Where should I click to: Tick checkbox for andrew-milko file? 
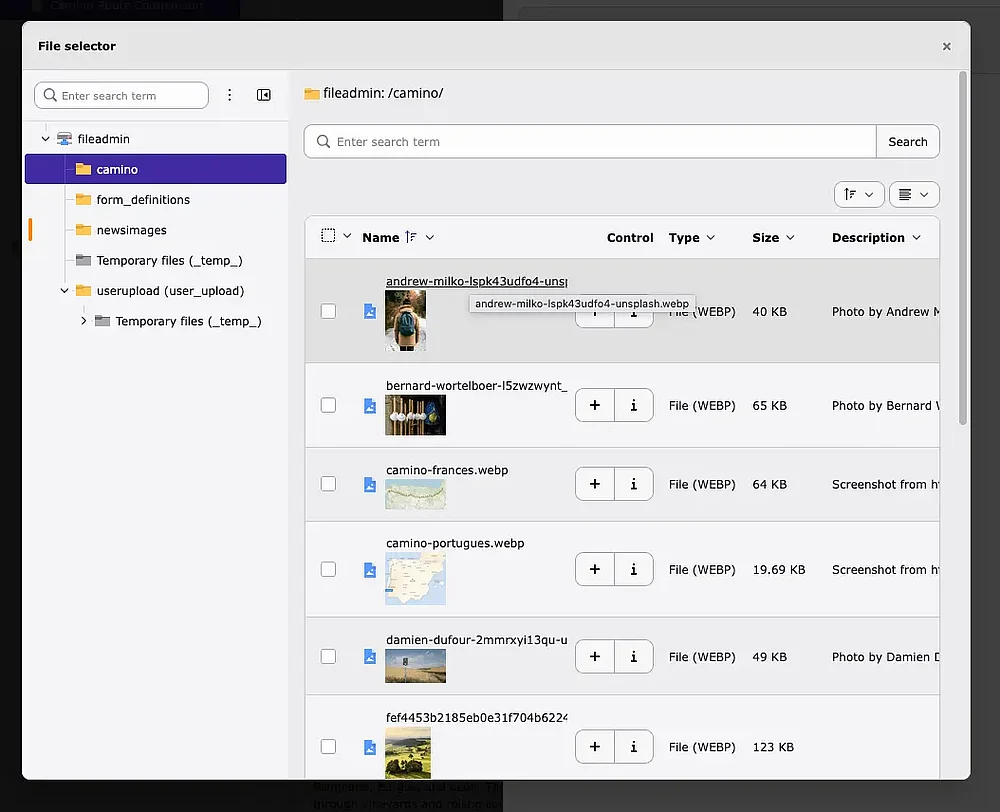(x=328, y=311)
